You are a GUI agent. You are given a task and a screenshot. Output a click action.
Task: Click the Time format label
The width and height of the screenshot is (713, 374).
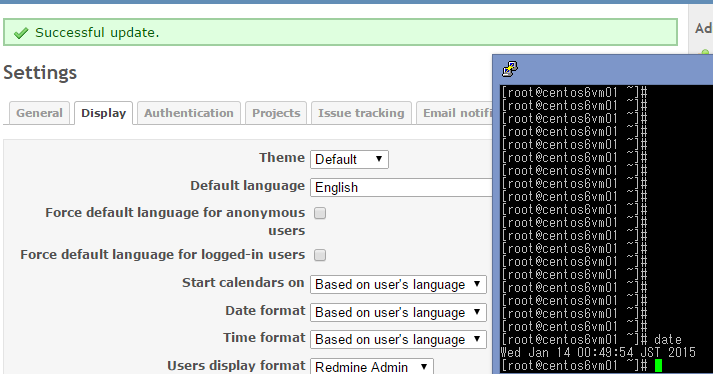coord(264,338)
